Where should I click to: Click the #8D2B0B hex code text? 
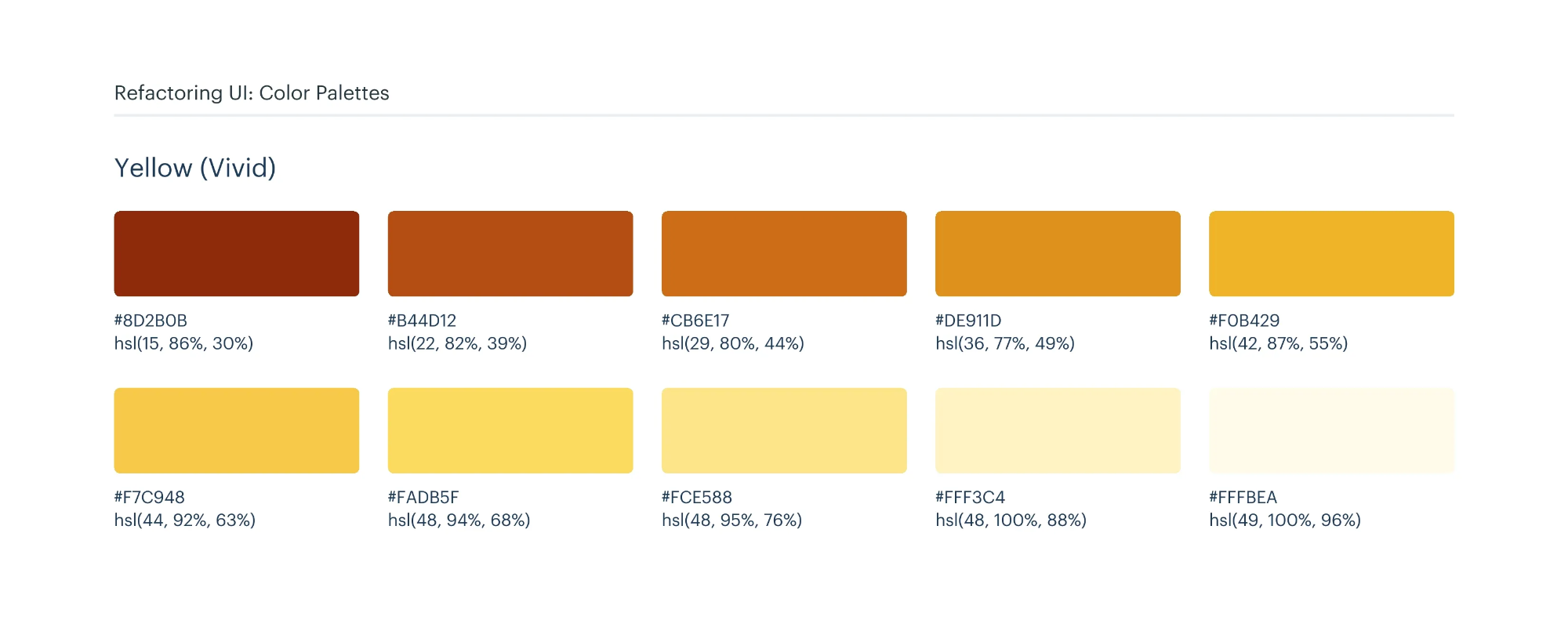[151, 321]
